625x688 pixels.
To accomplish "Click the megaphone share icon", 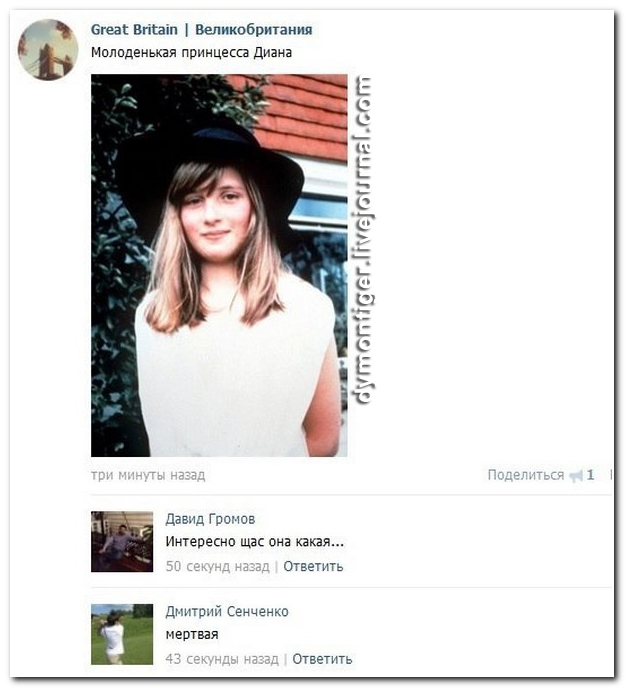I will [x=575, y=475].
